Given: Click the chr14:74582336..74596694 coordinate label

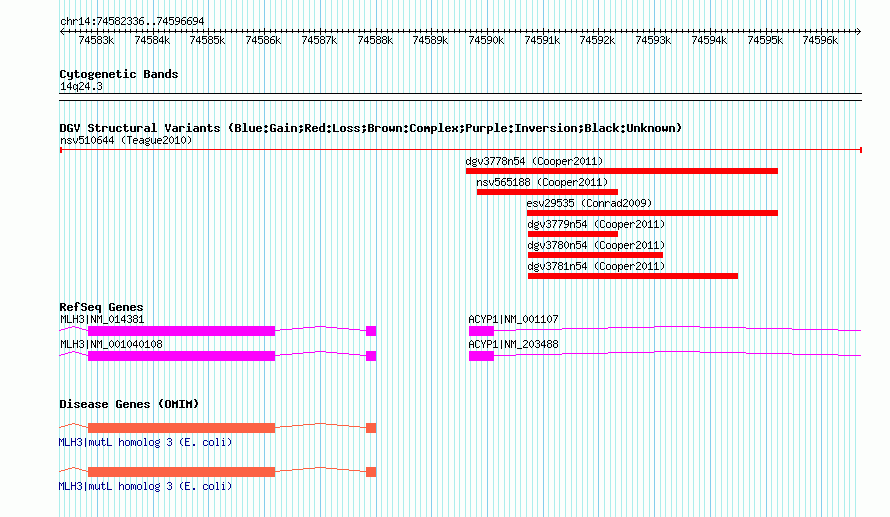Looking at the screenshot, I should click(132, 21).
